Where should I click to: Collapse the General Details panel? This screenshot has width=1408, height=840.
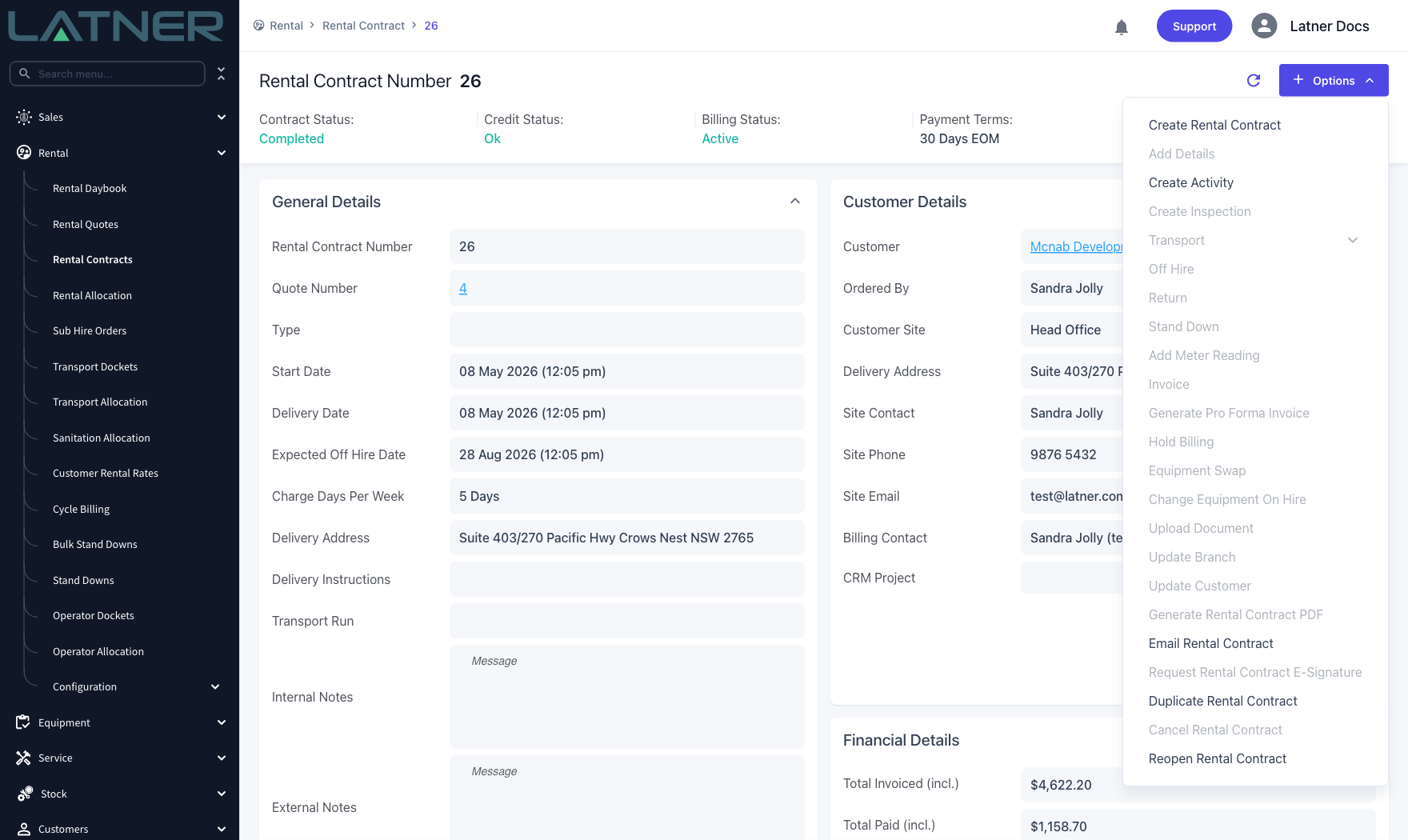[795, 201]
